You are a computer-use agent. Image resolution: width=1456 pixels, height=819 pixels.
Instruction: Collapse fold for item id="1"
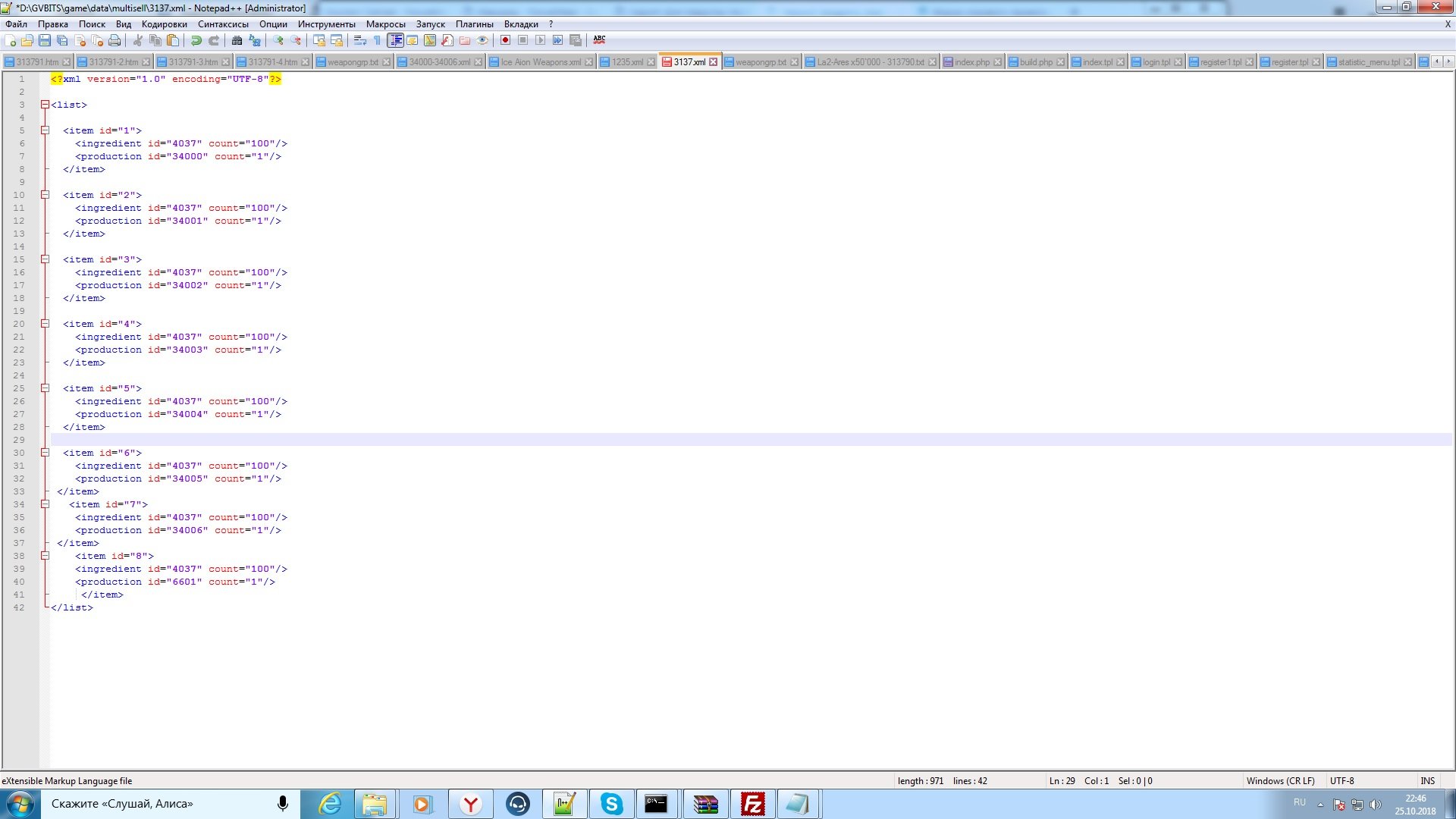pos(45,130)
